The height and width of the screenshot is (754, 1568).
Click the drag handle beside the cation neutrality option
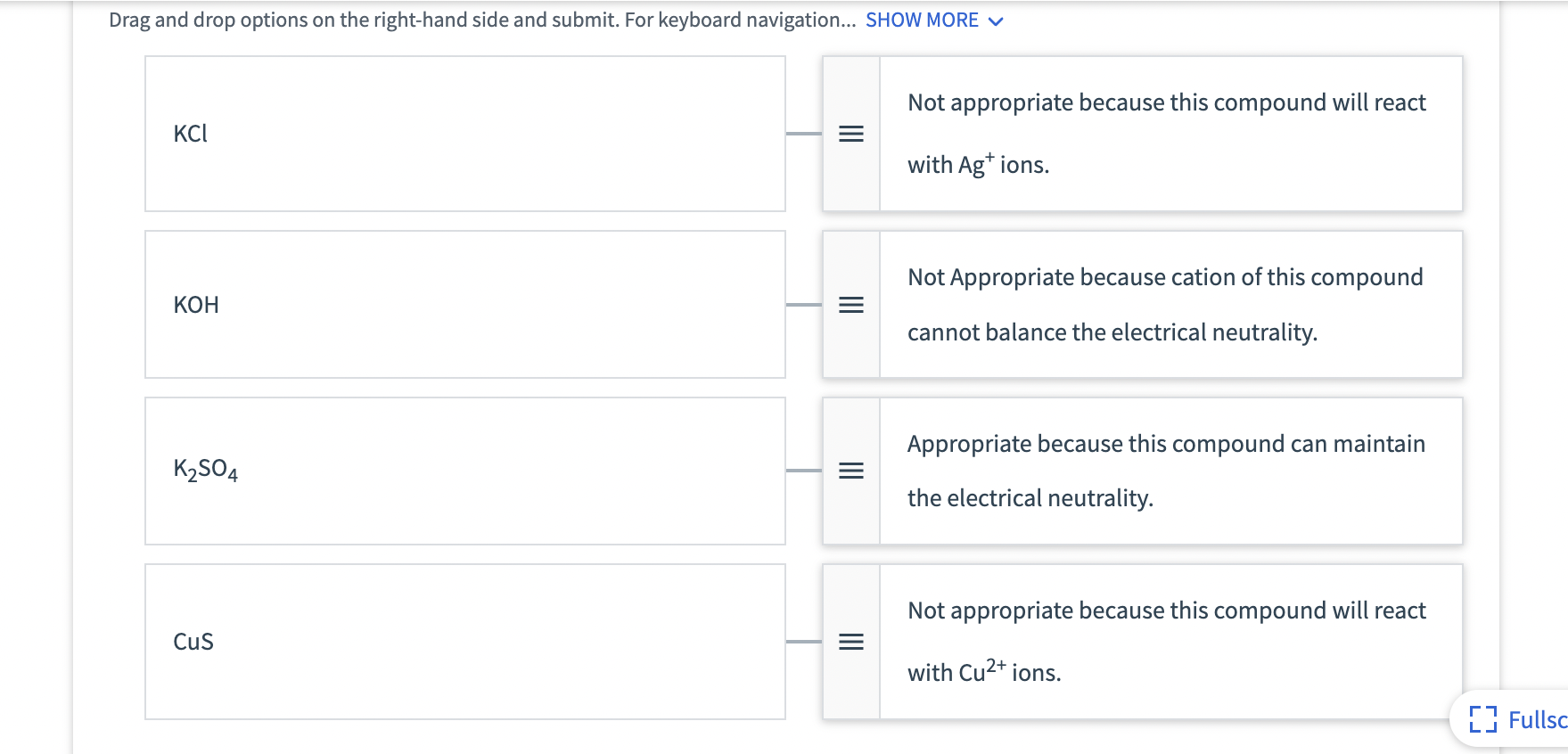pos(851,305)
